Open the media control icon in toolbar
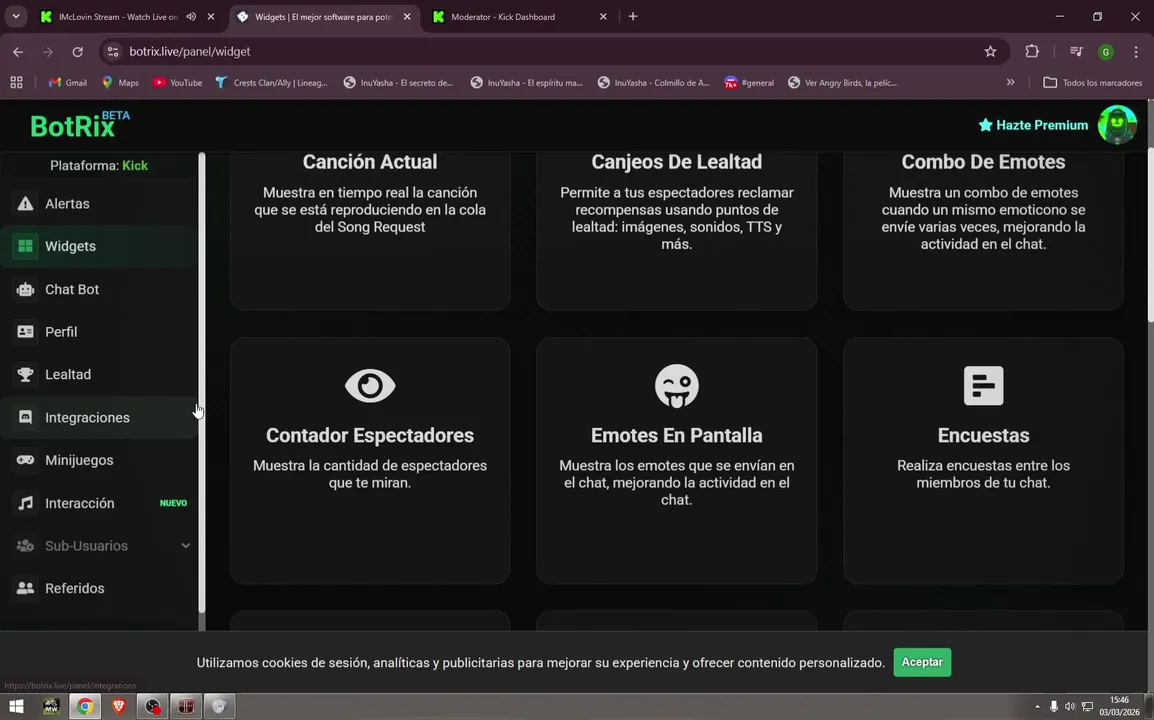This screenshot has width=1154, height=720. tap(1076, 52)
